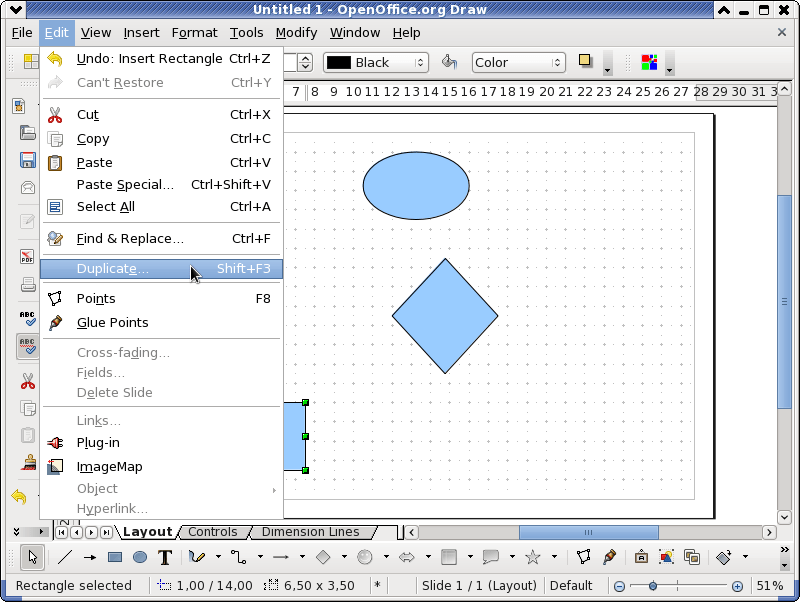The height and width of the screenshot is (602, 800).
Task: Select the Callouts tool
Action: click(491, 557)
